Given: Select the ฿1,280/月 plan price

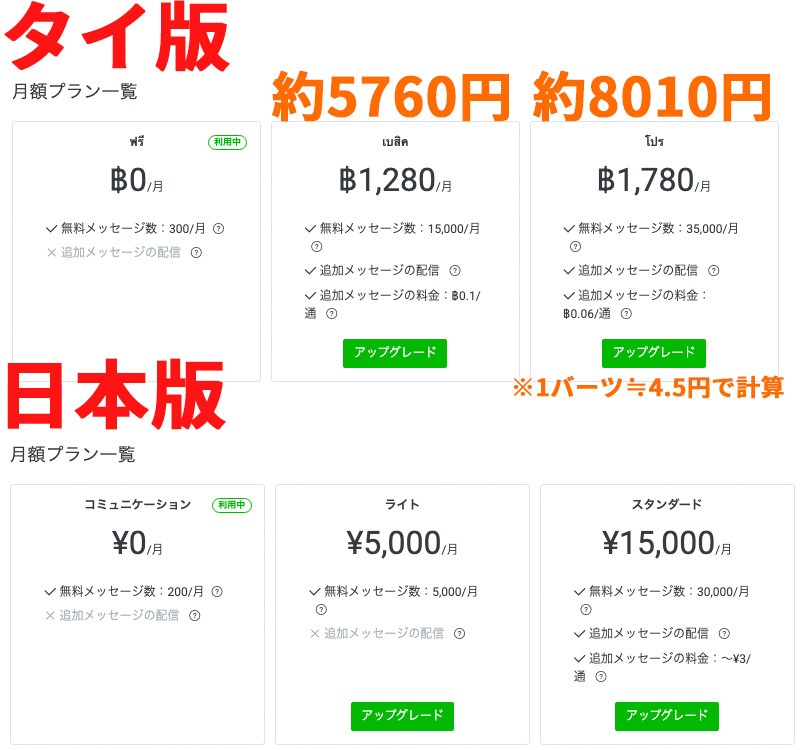Looking at the screenshot, I should pyautogui.click(x=395, y=181).
